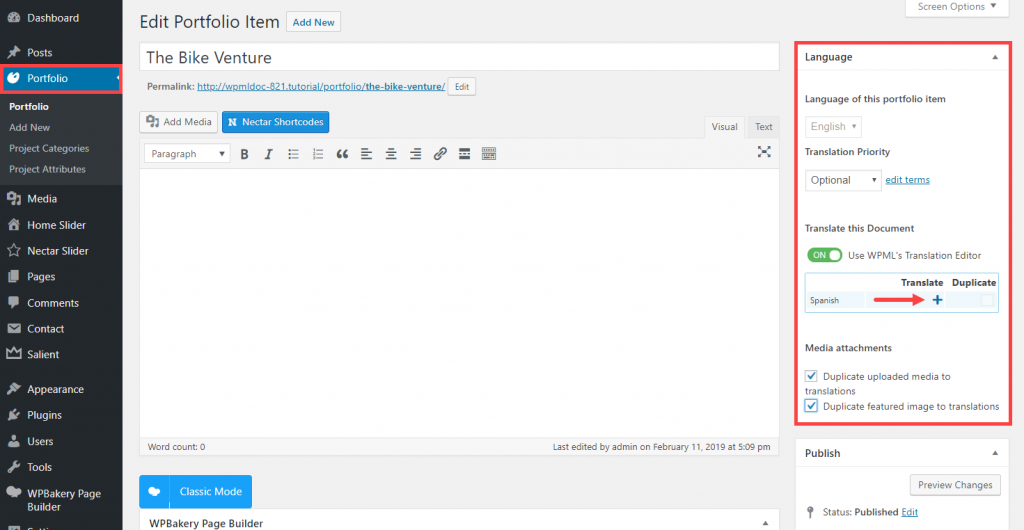Click the Classic Mode button
1024x530 pixels.
tap(195, 491)
